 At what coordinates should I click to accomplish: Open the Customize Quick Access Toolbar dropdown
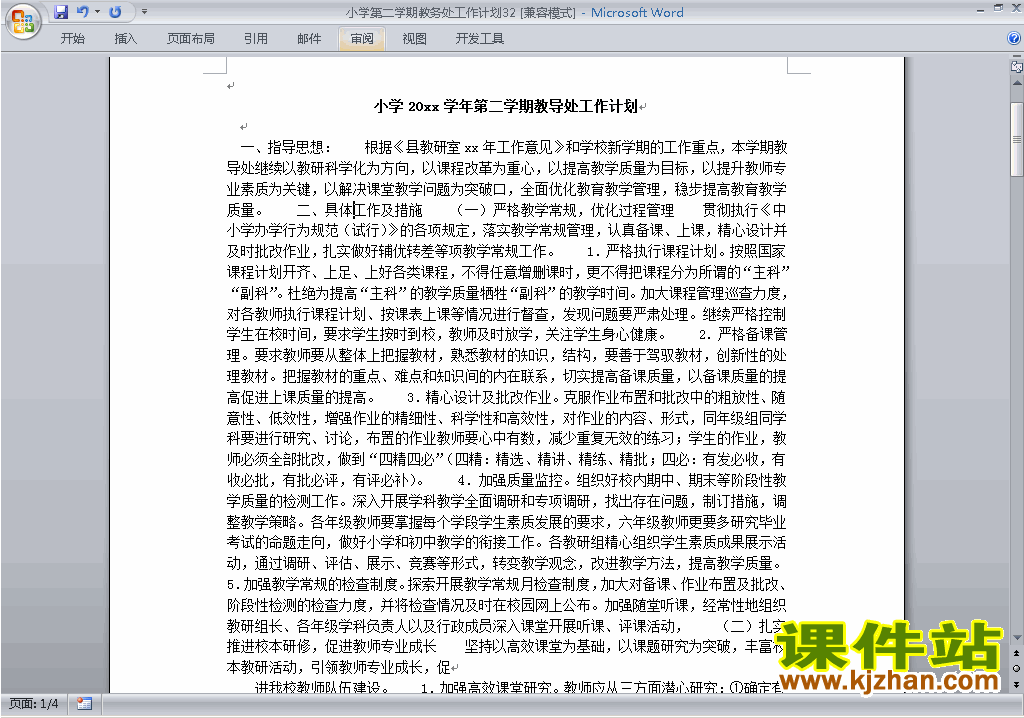(x=144, y=12)
